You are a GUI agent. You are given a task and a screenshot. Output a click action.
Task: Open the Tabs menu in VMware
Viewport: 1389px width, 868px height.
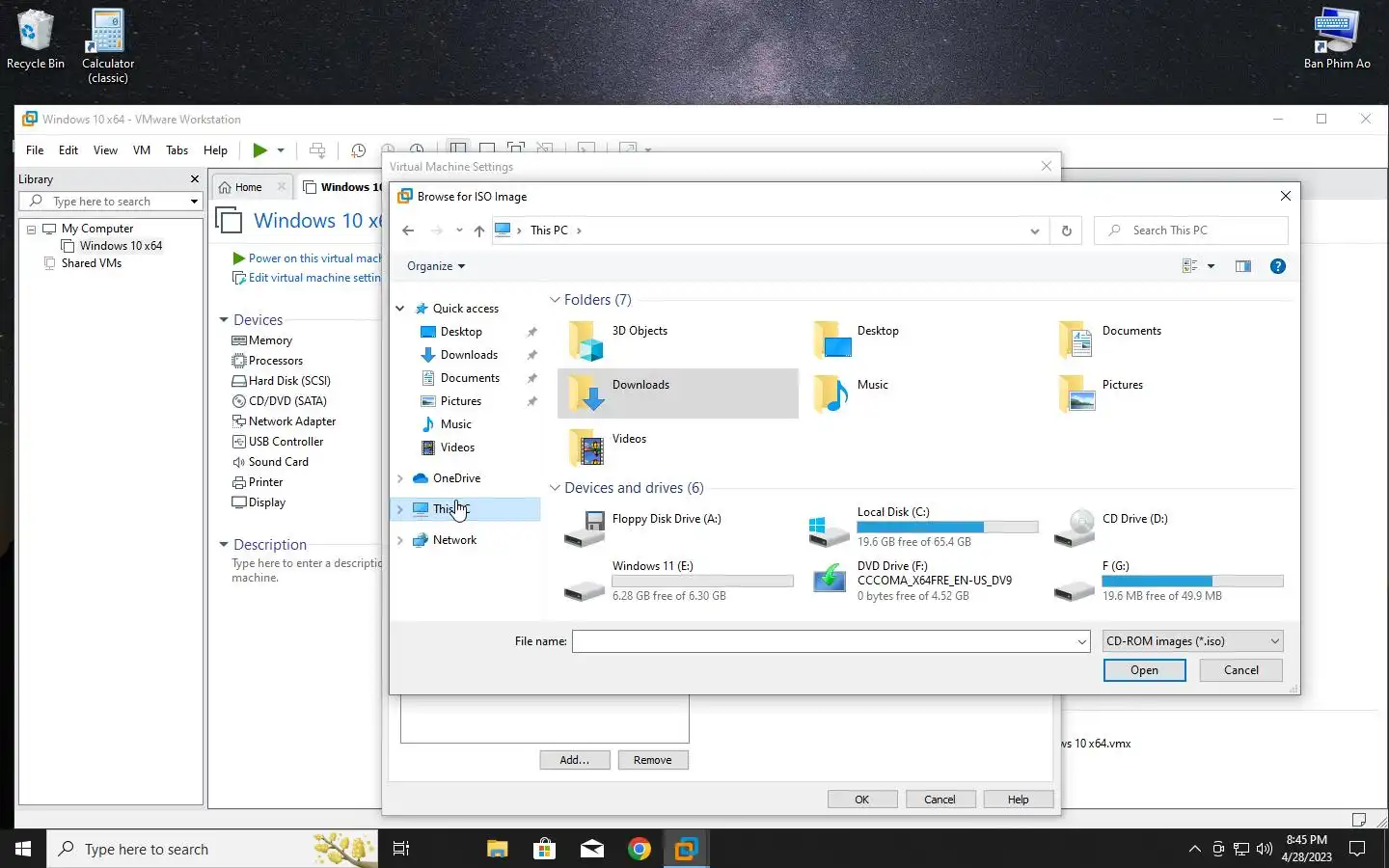(x=177, y=150)
